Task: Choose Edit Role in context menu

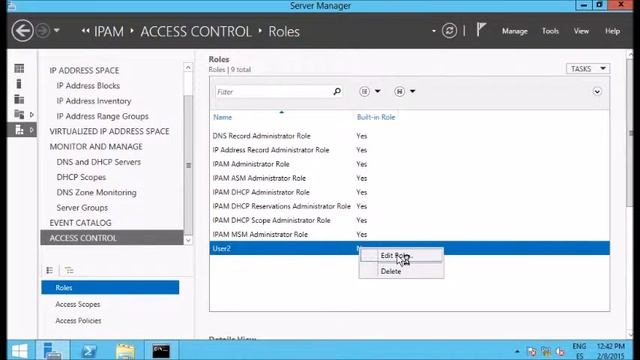Action: (x=401, y=256)
